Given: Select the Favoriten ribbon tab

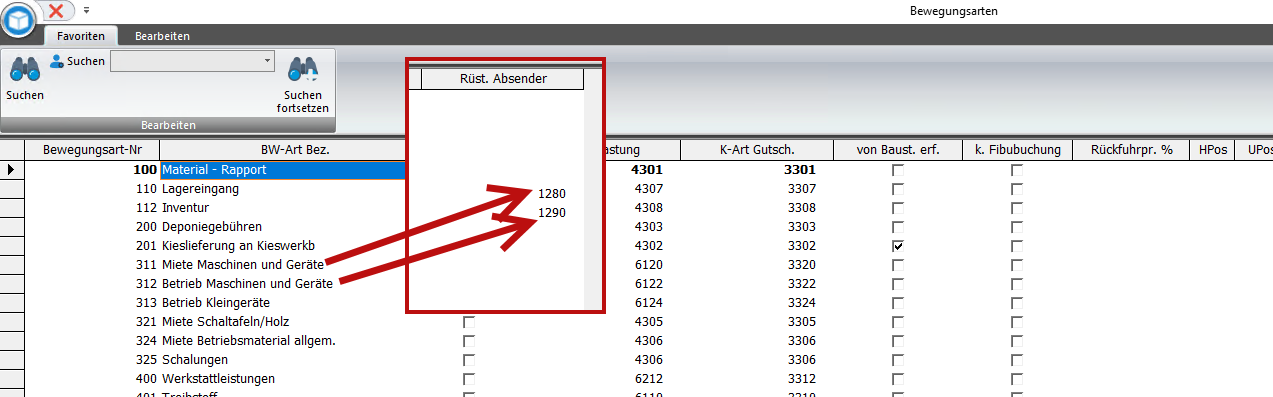Looking at the screenshot, I should coord(81,36).
